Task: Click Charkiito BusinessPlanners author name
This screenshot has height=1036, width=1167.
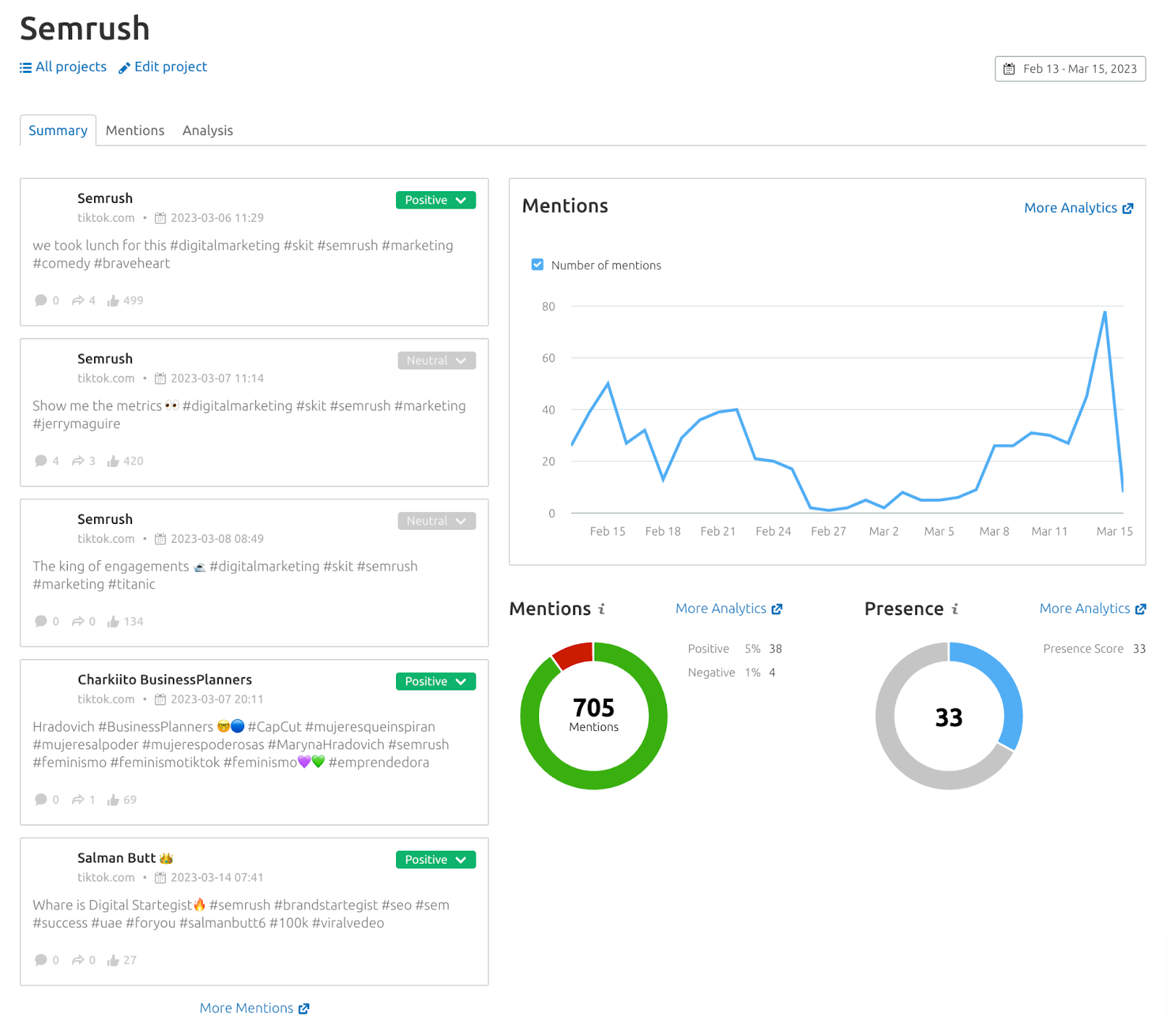Action: click(x=165, y=680)
